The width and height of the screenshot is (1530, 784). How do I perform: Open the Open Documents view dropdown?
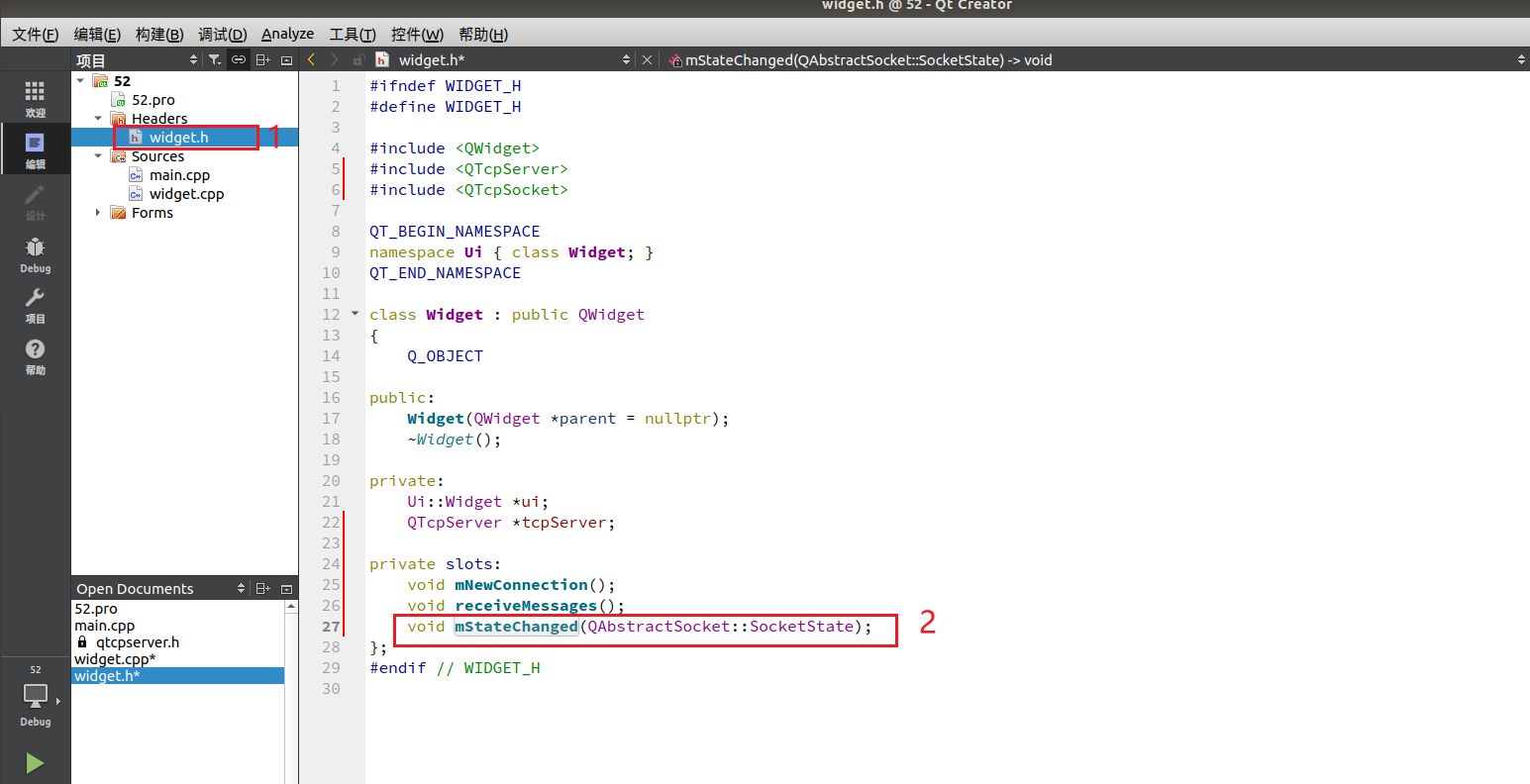[x=241, y=588]
